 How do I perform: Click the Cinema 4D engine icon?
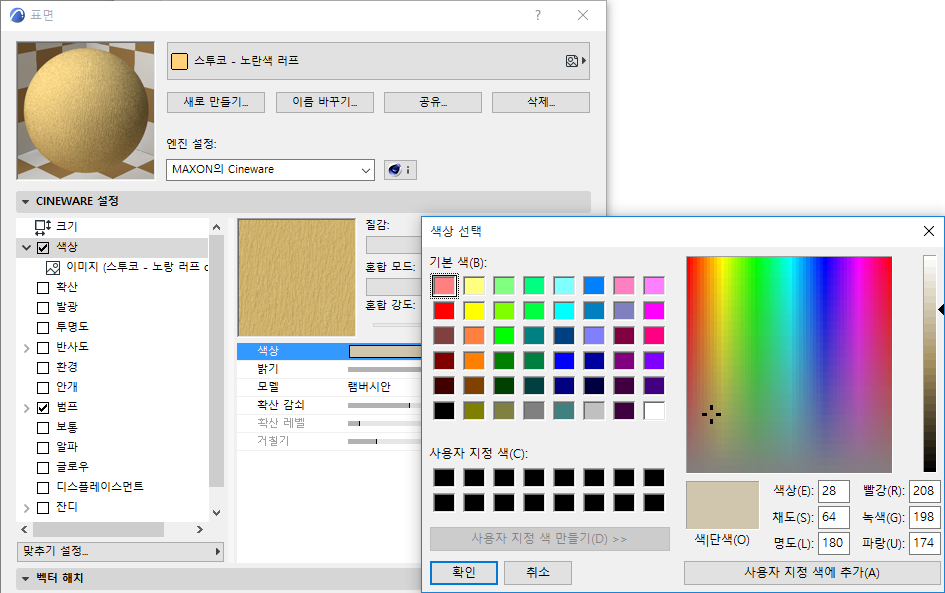pos(393,169)
